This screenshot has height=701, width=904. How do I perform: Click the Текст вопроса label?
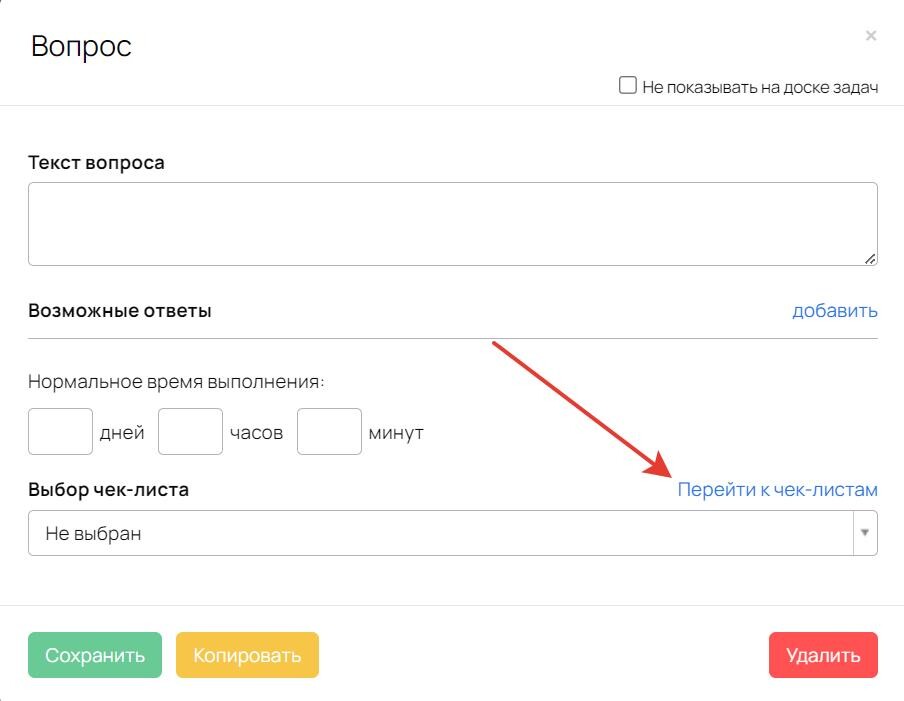[96, 163]
